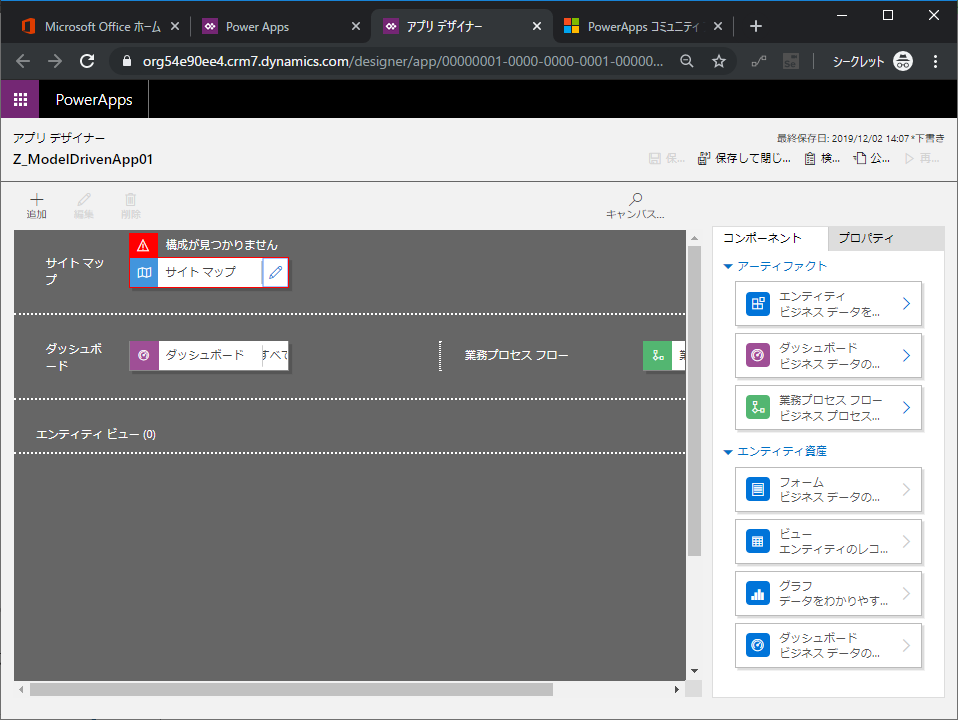The width and height of the screenshot is (958, 720).
Task: Click the すべて dropdown on the dashboard tile
Action: tap(276, 356)
